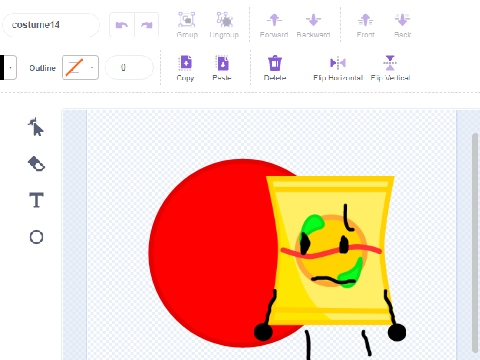Edit the costume14 name field
Screen dimensions: 480x360
(51, 25)
